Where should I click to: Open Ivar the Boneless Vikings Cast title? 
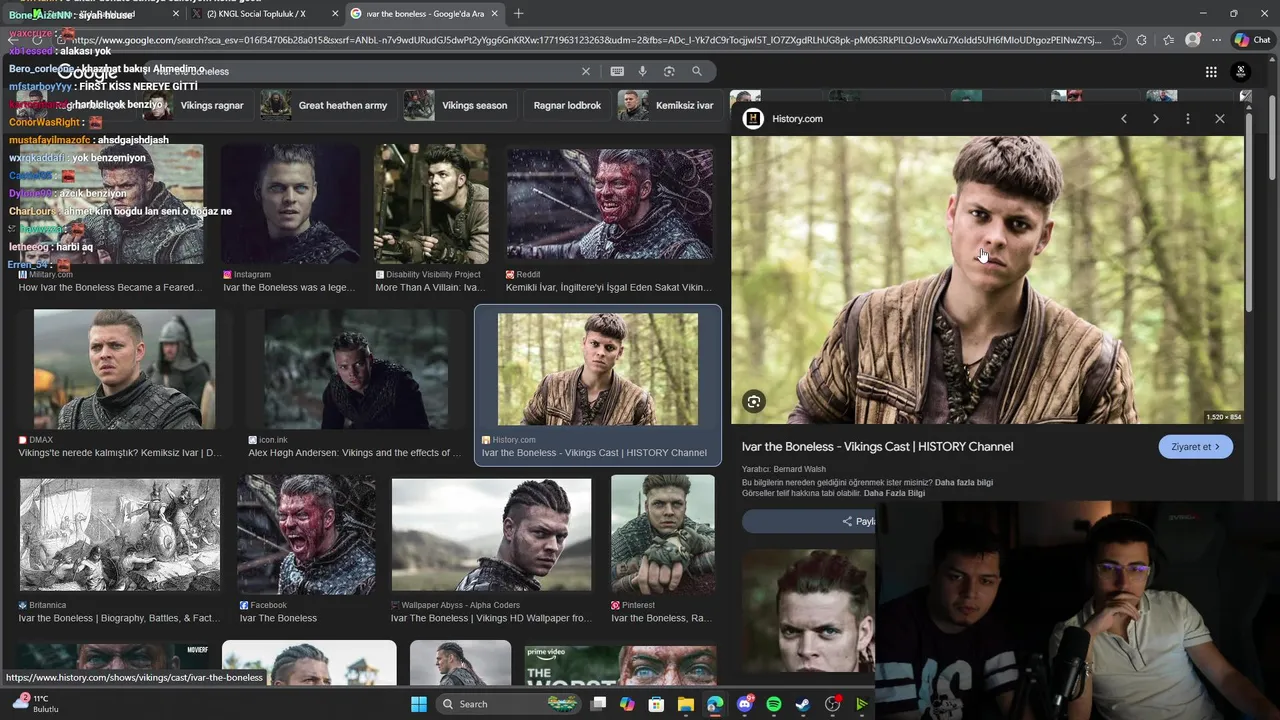(877, 446)
